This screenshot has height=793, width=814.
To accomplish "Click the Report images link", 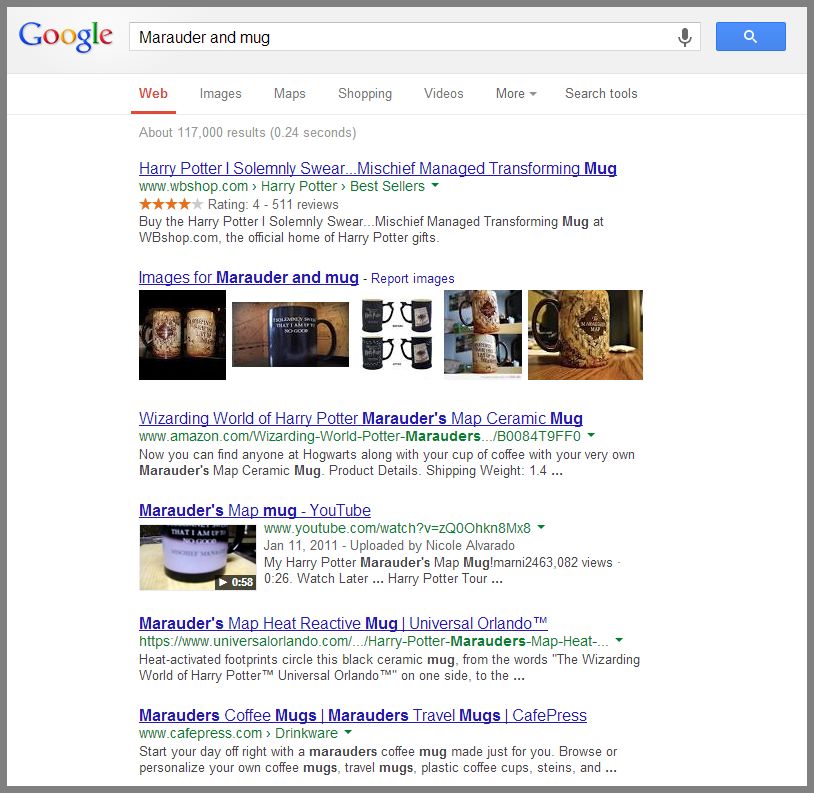I will [x=412, y=279].
